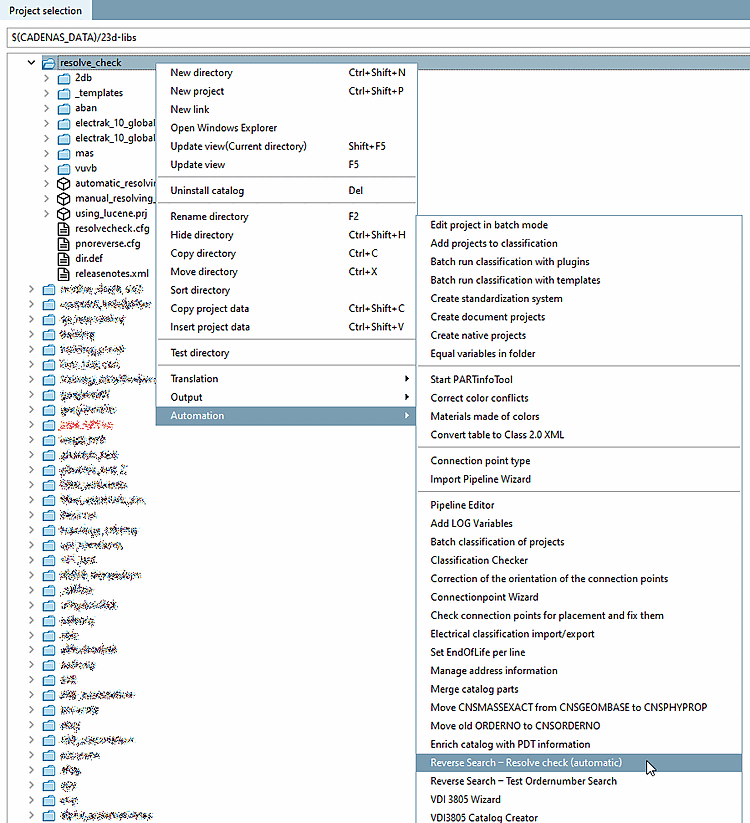Select Import Pipeline Wizard

(x=579, y=479)
